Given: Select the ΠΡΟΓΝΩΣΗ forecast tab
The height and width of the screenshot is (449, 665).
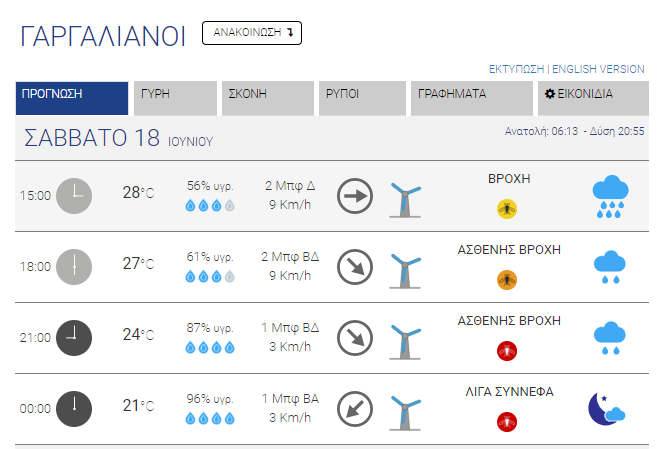Looking at the screenshot, I should point(72,98).
